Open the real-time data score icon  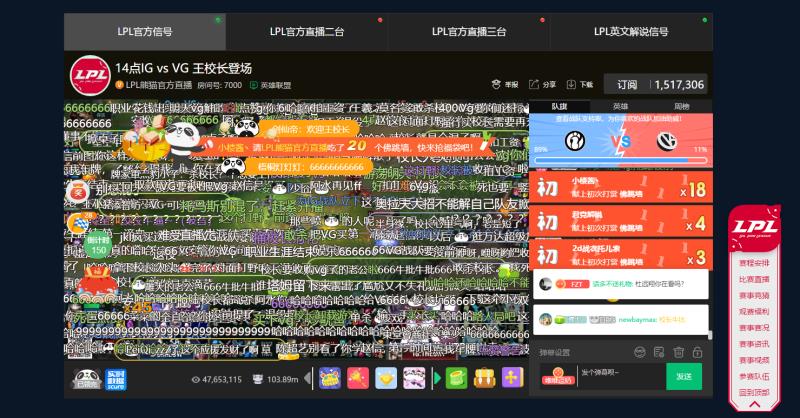pos(116,379)
